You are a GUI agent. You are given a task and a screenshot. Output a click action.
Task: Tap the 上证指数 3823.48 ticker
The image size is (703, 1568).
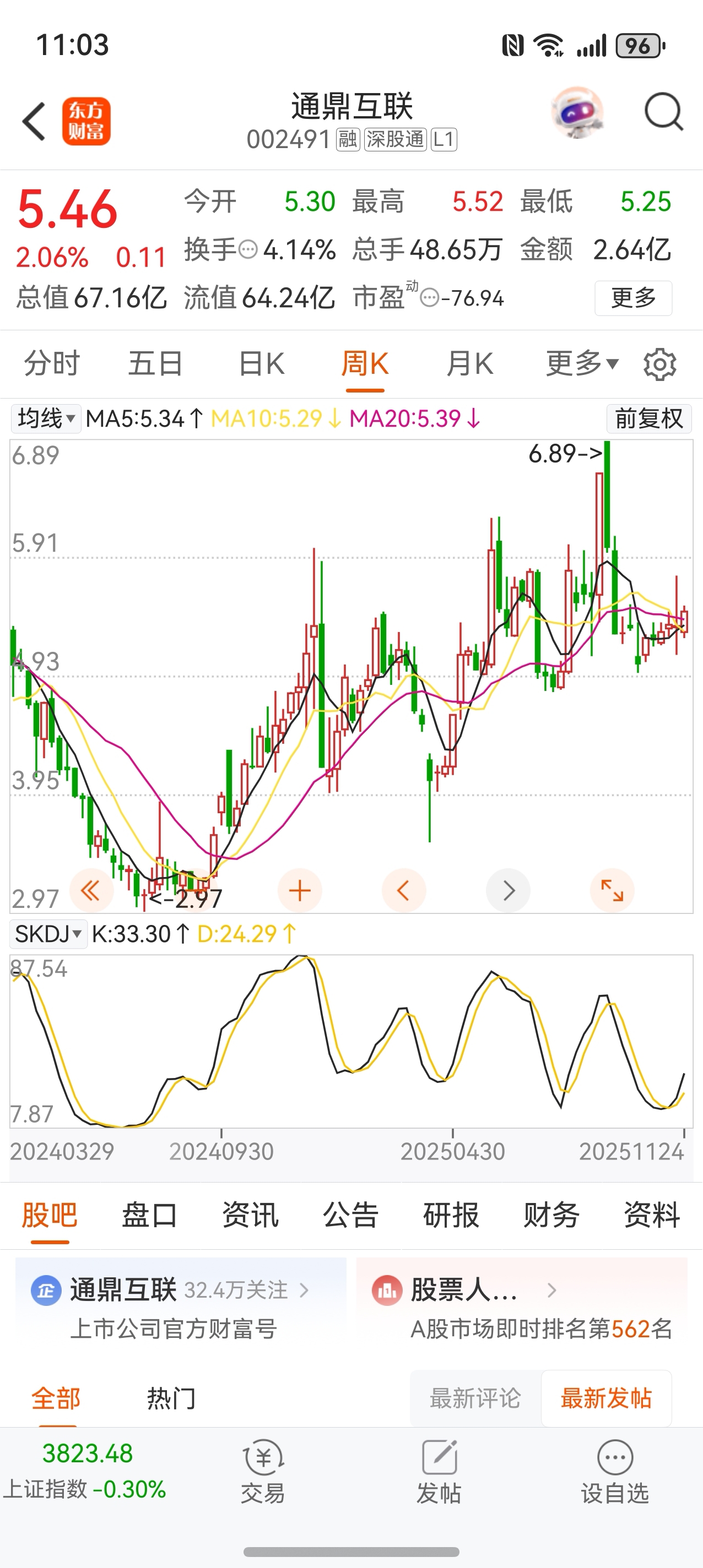click(85, 1471)
